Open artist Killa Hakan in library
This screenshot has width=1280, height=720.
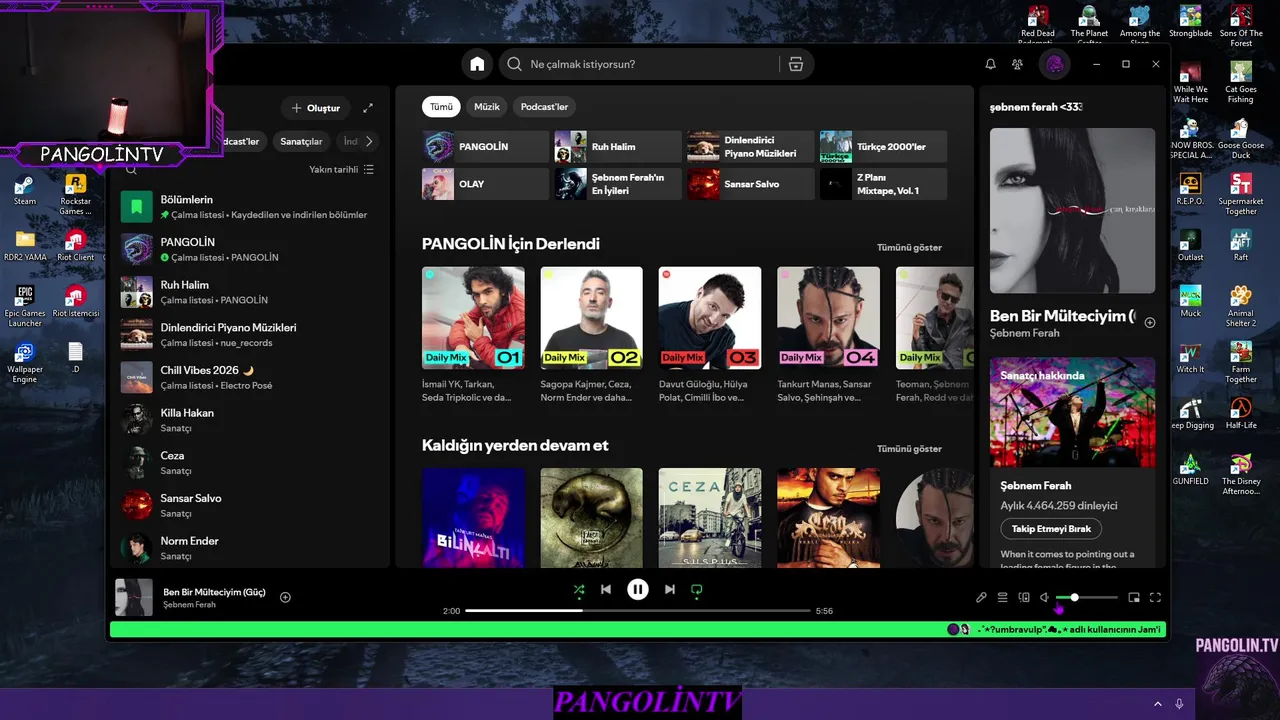248,420
